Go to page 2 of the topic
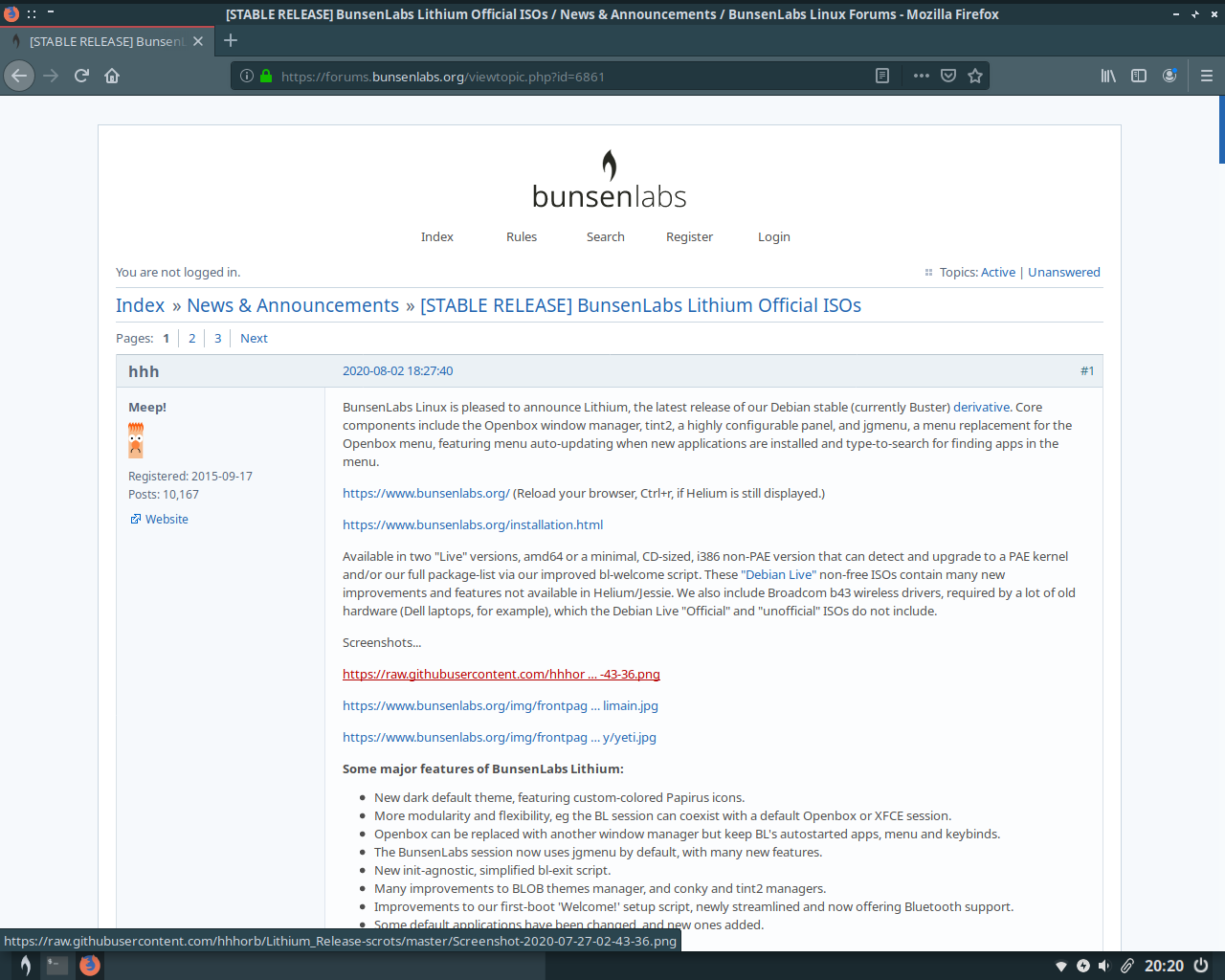The height and width of the screenshot is (980, 1225). tap(192, 338)
